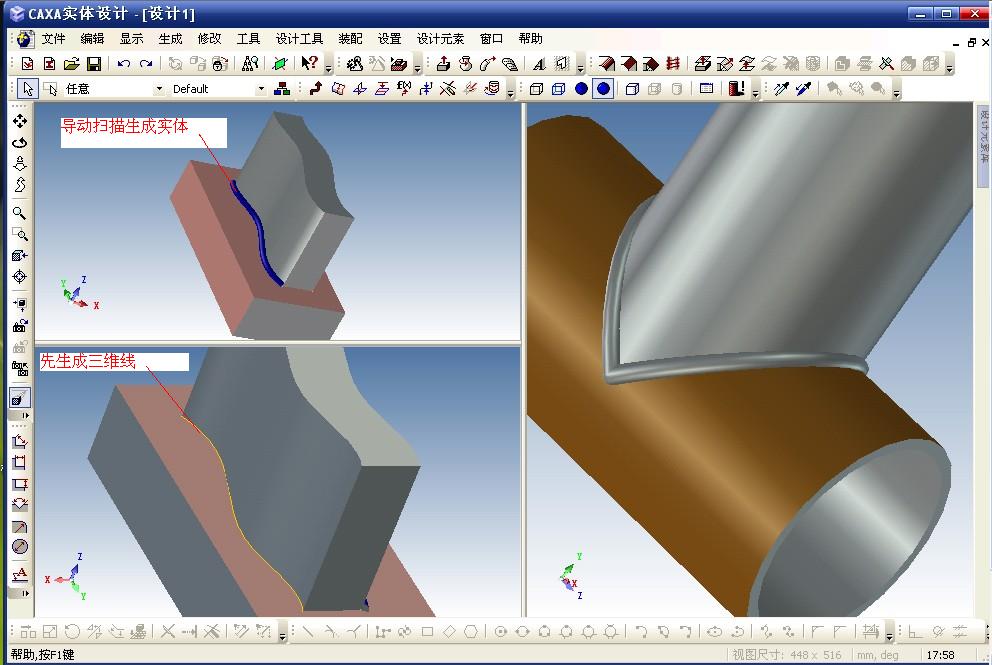Viewport: 992px width, 665px height.
Task: Click the polygon (hexagon) icon in the bottom toolbar
Action: [x=471, y=631]
